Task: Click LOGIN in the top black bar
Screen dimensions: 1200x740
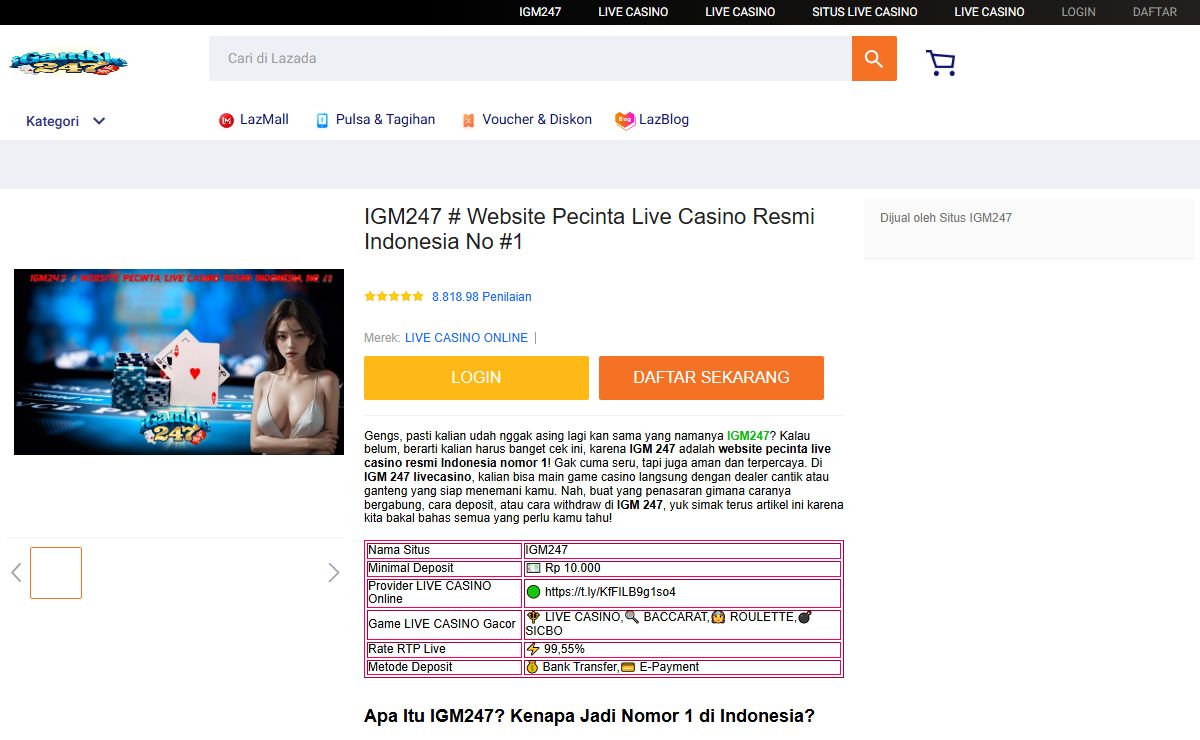Action: pos(1078,12)
